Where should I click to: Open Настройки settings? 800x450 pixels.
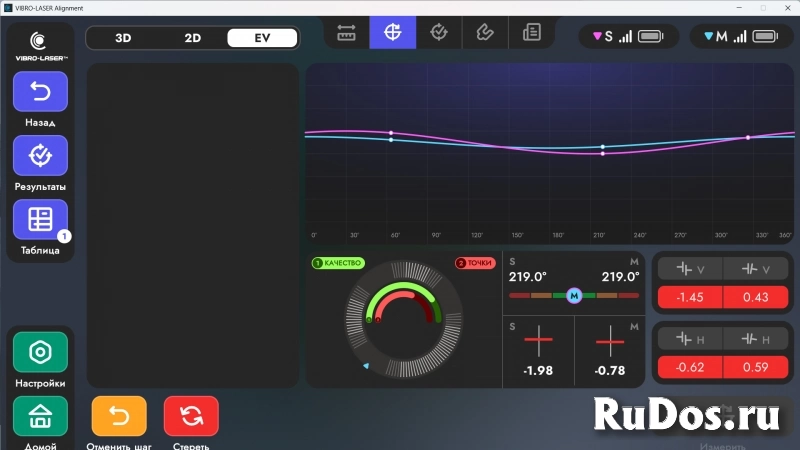coord(40,352)
